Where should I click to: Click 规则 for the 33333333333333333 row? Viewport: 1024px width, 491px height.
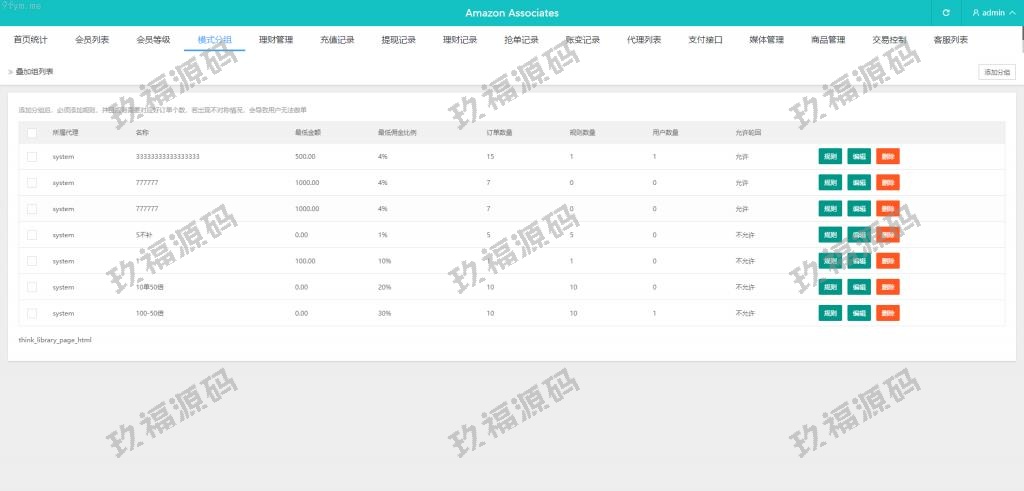pos(829,157)
